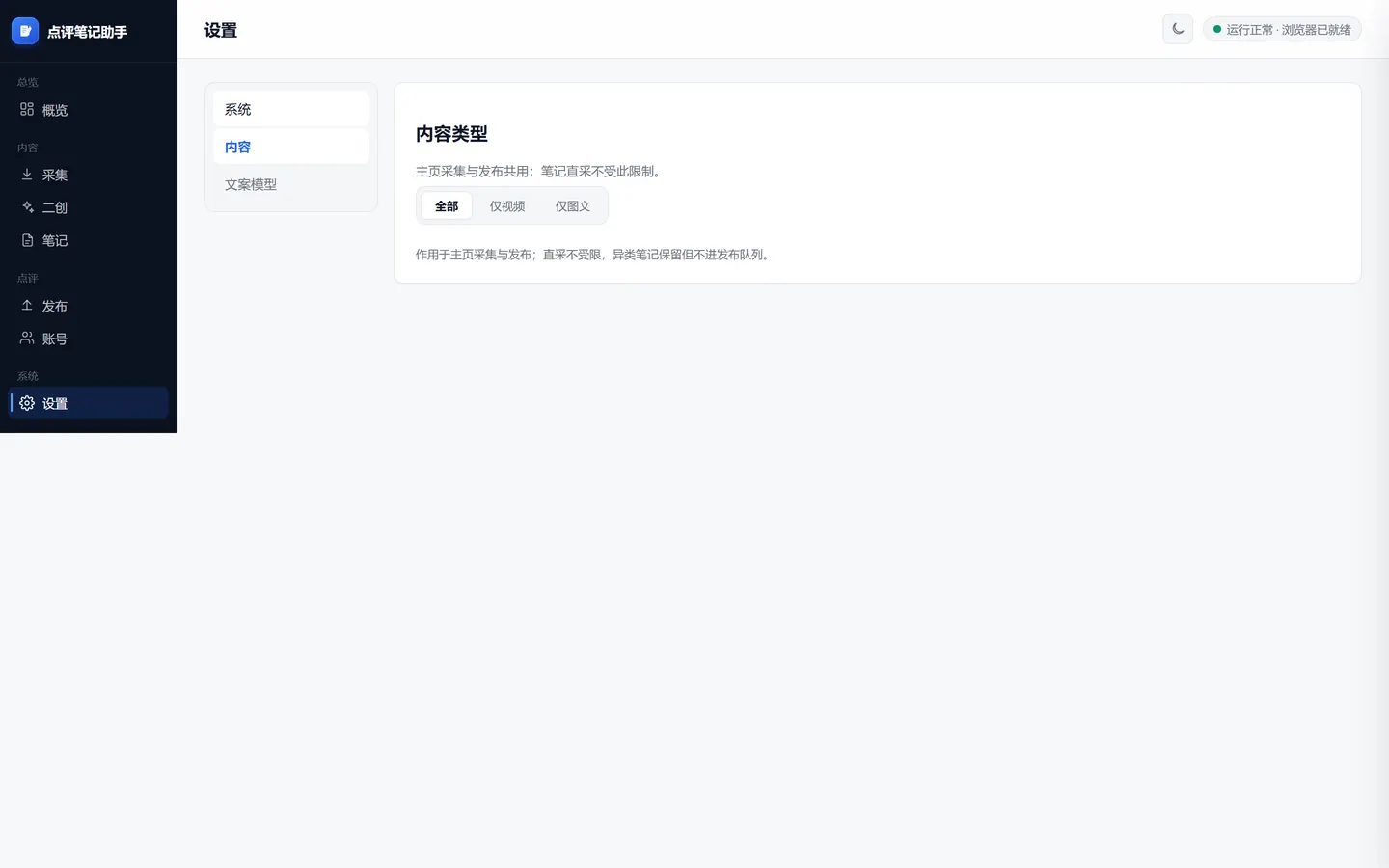Click the 点评笔记助手 app logo icon
The width and height of the screenshot is (1389, 868).
pos(25,31)
